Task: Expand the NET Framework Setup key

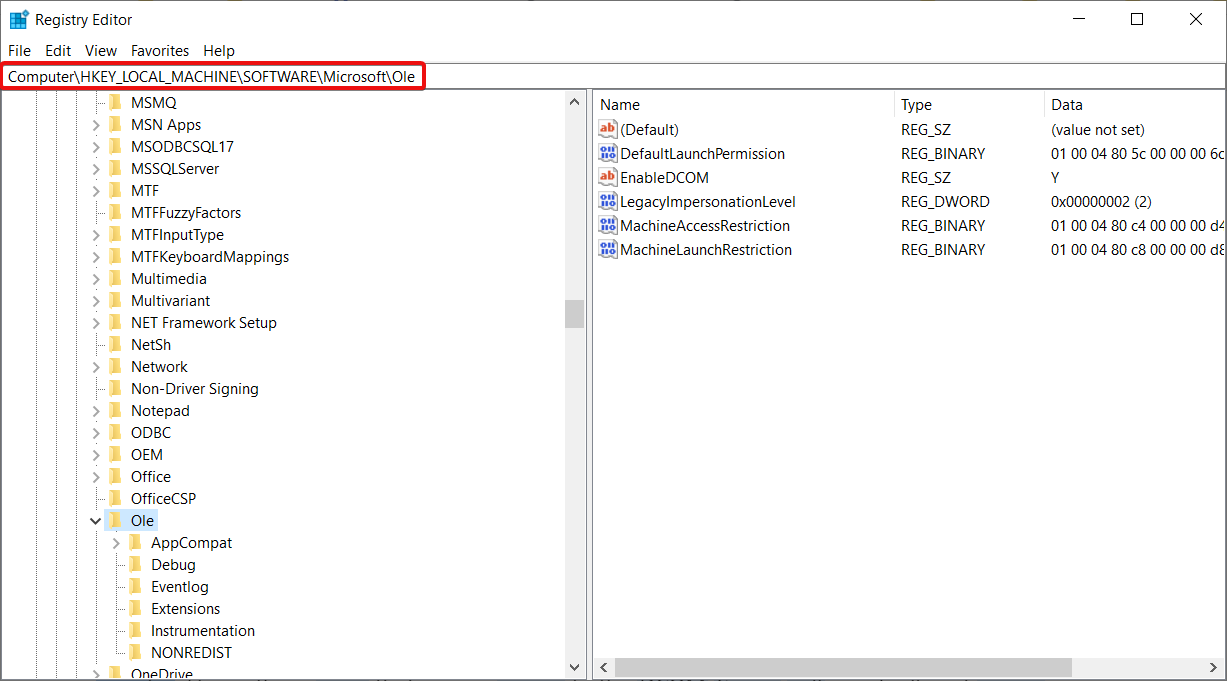Action: [96, 323]
